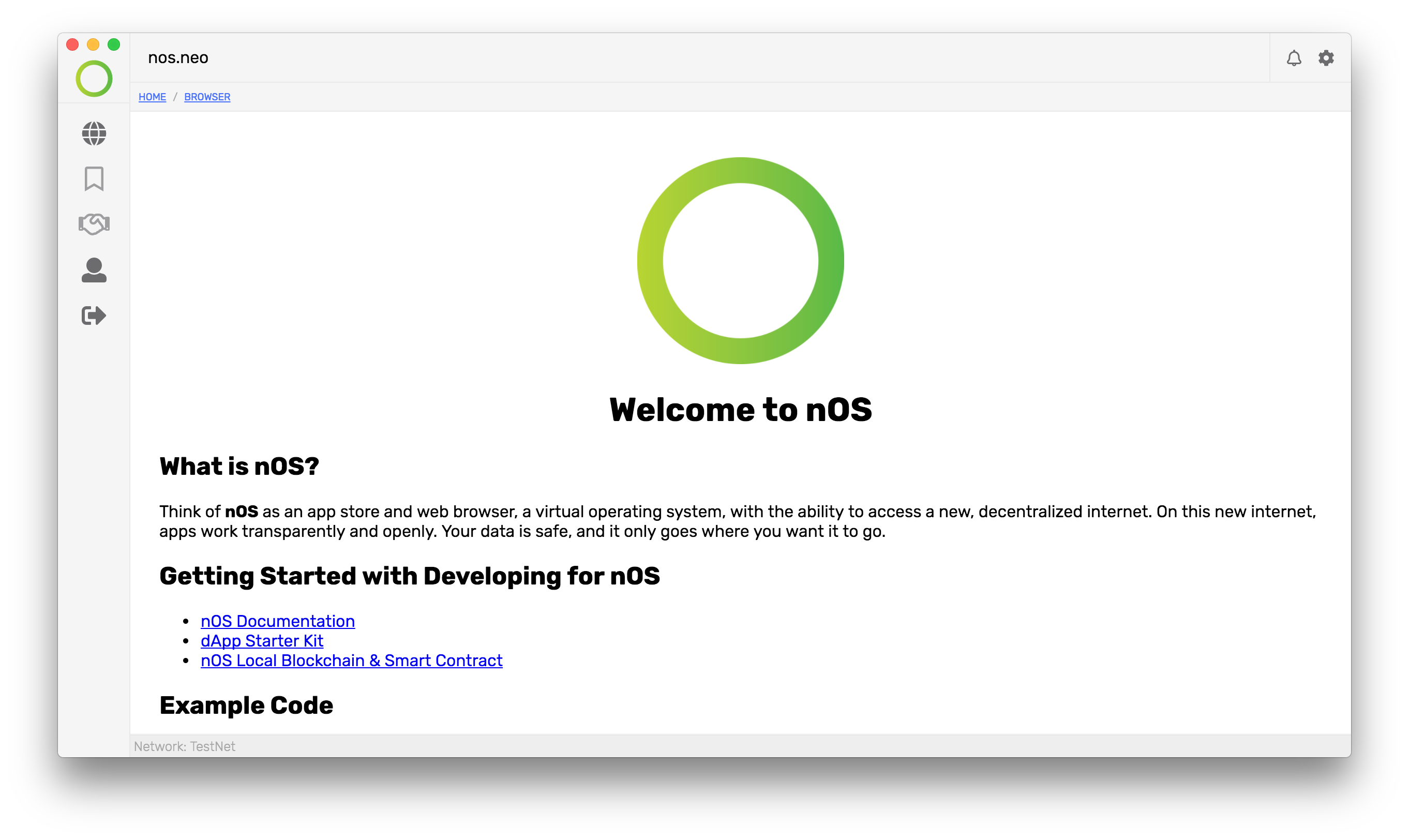Open nOS Local Blockchain & Smart Contract link

pos(351,661)
